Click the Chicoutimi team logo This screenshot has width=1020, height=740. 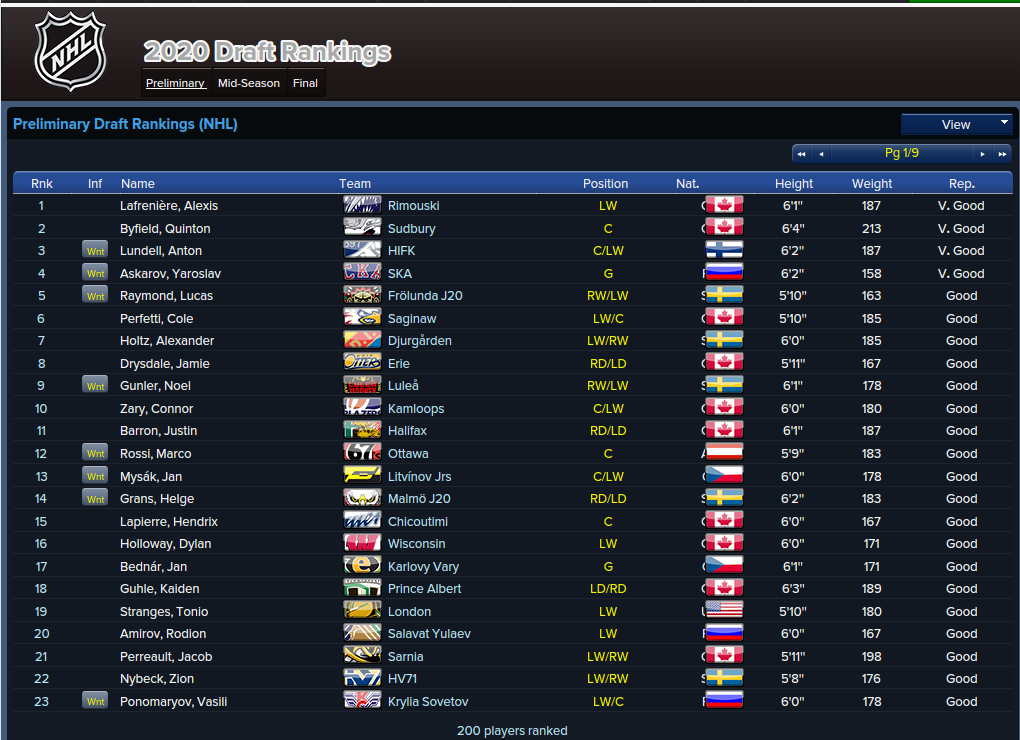tap(362, 520)
